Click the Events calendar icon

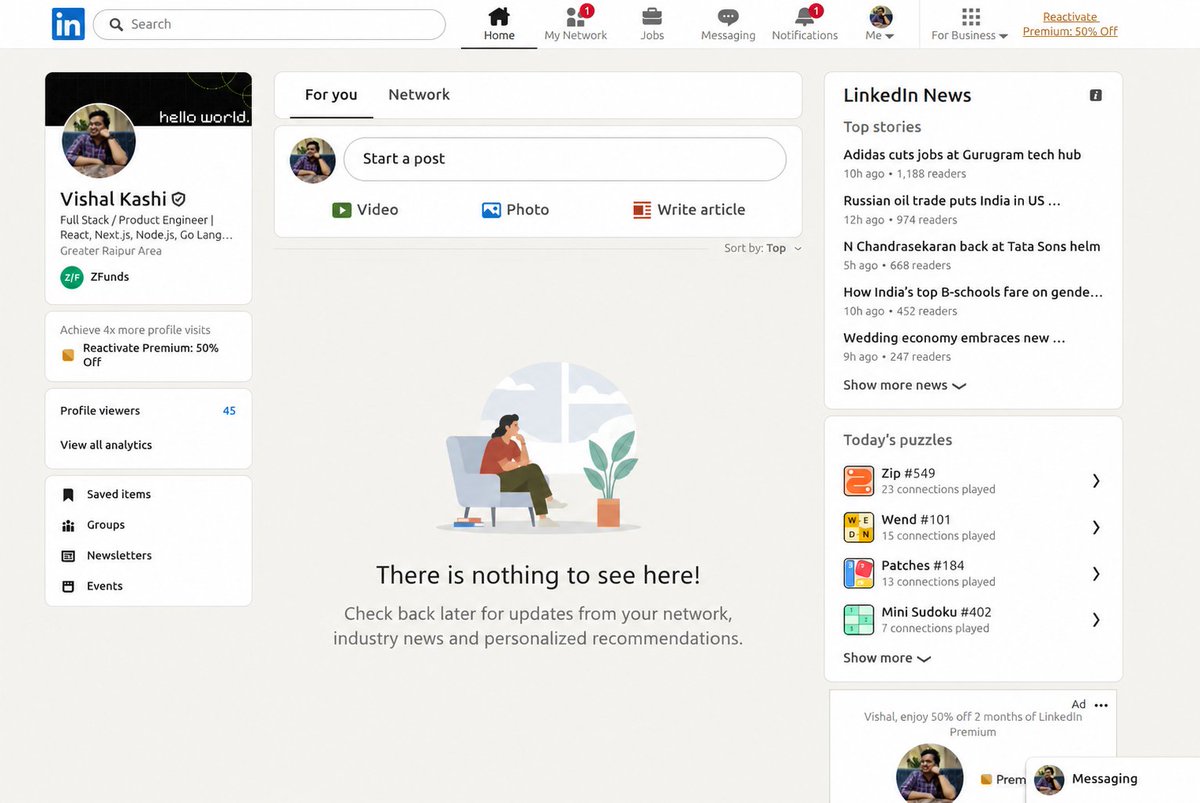click(x=68, y=587)
